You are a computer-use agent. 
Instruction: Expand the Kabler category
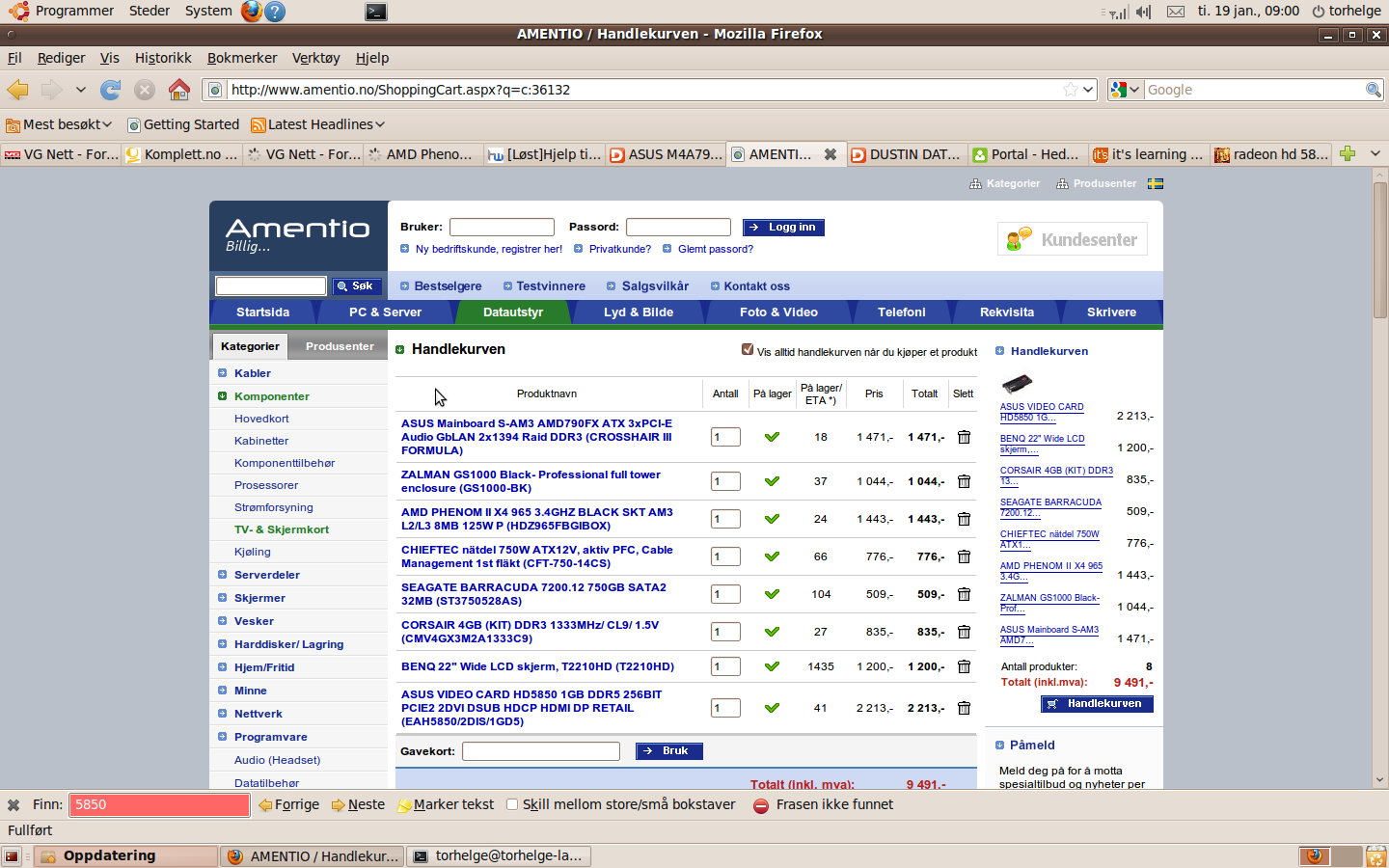click(253, 373)
